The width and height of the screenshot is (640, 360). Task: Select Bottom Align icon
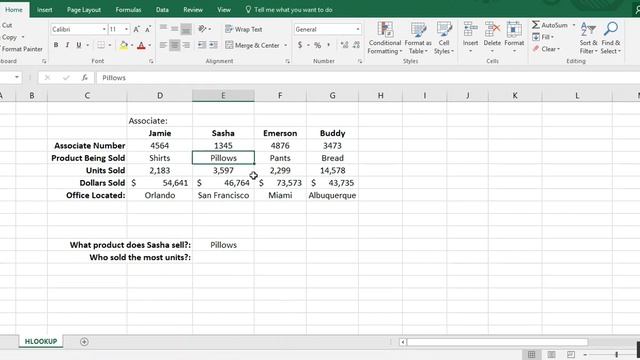click(x=186, y=29)
